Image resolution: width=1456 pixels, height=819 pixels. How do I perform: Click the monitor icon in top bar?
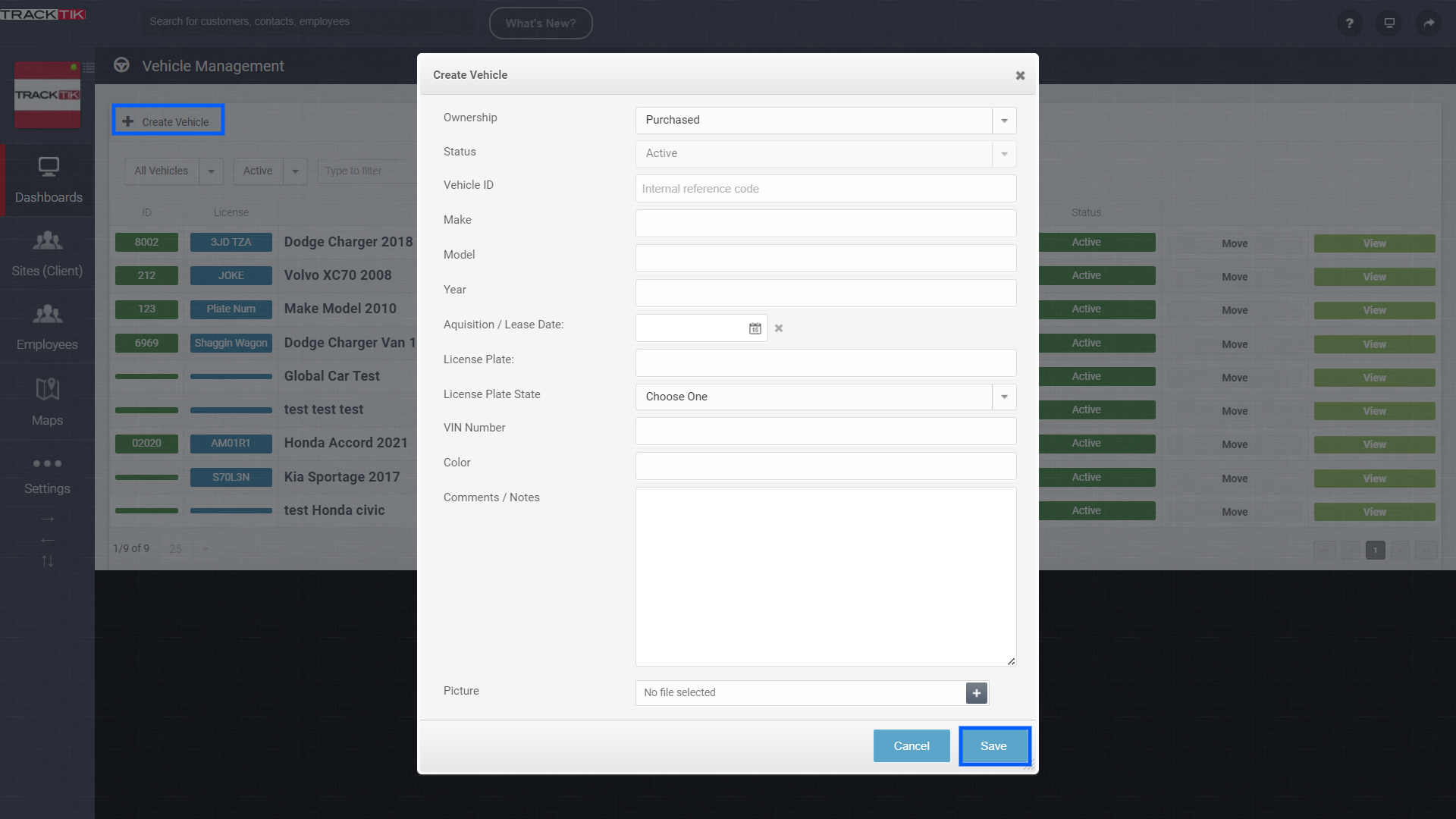point(1389,24)
